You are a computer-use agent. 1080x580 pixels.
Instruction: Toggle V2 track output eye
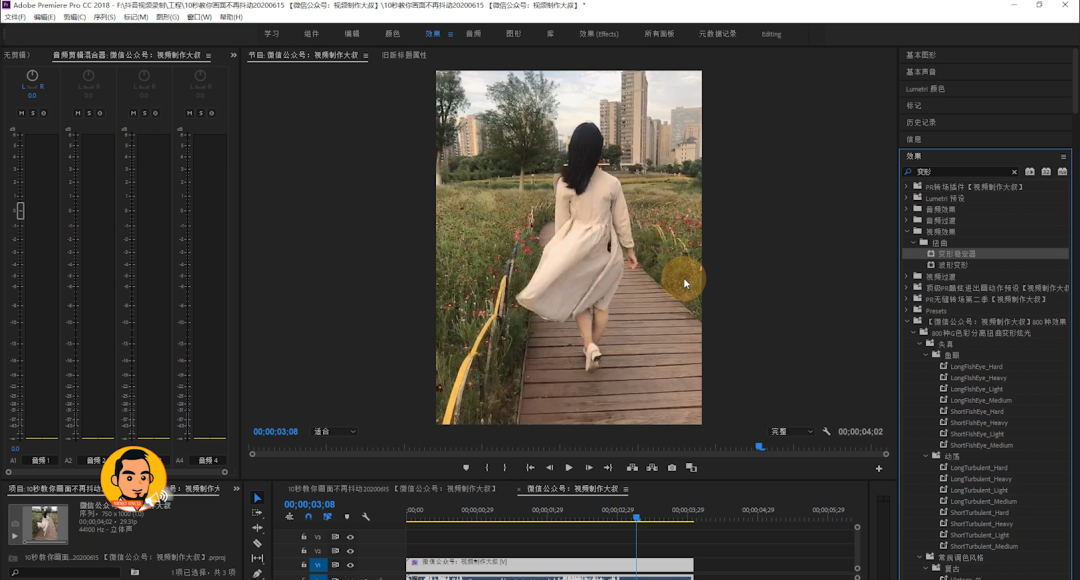click(x=351, y=551)
